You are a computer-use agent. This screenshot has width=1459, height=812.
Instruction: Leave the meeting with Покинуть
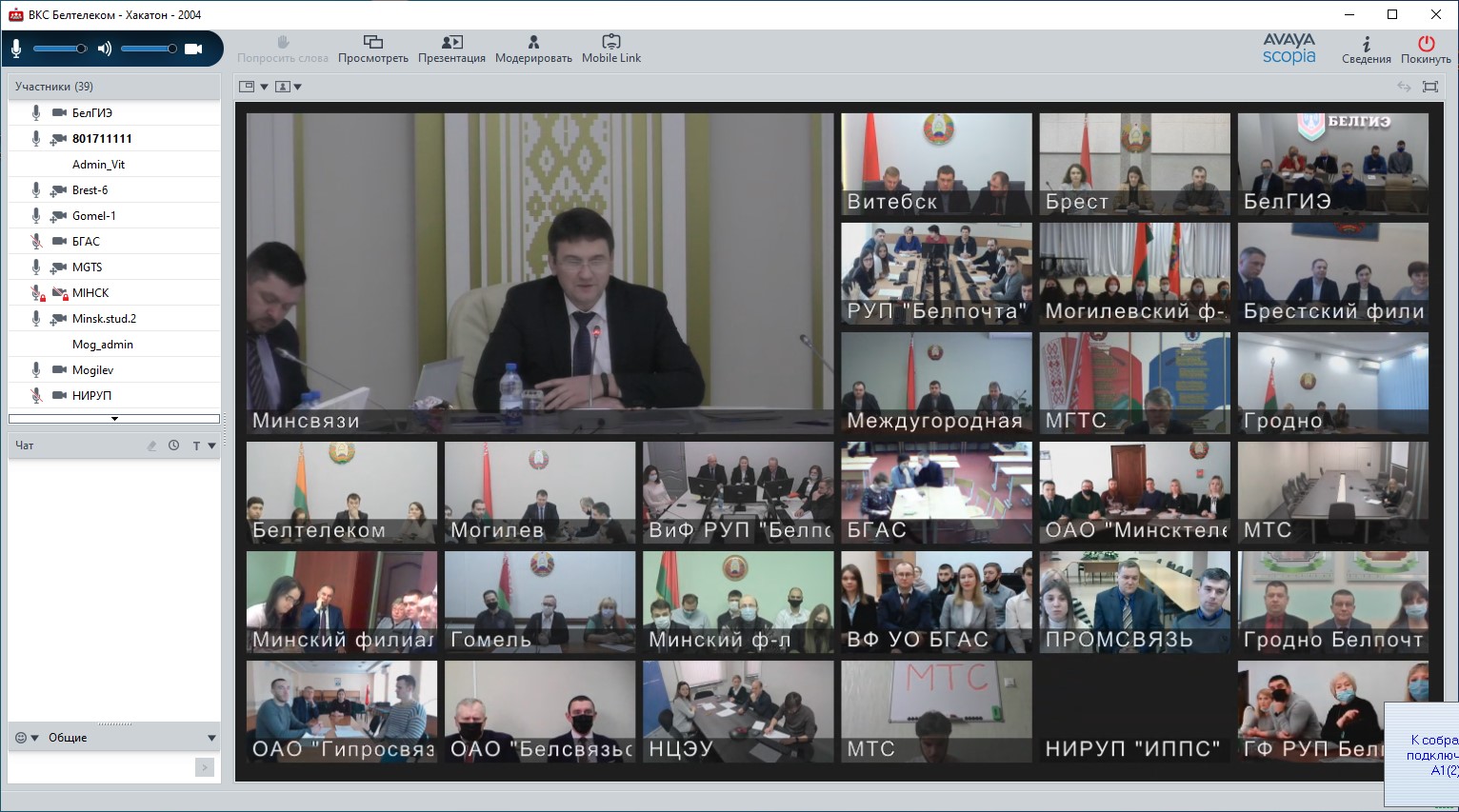click(x=1426, y=50)
